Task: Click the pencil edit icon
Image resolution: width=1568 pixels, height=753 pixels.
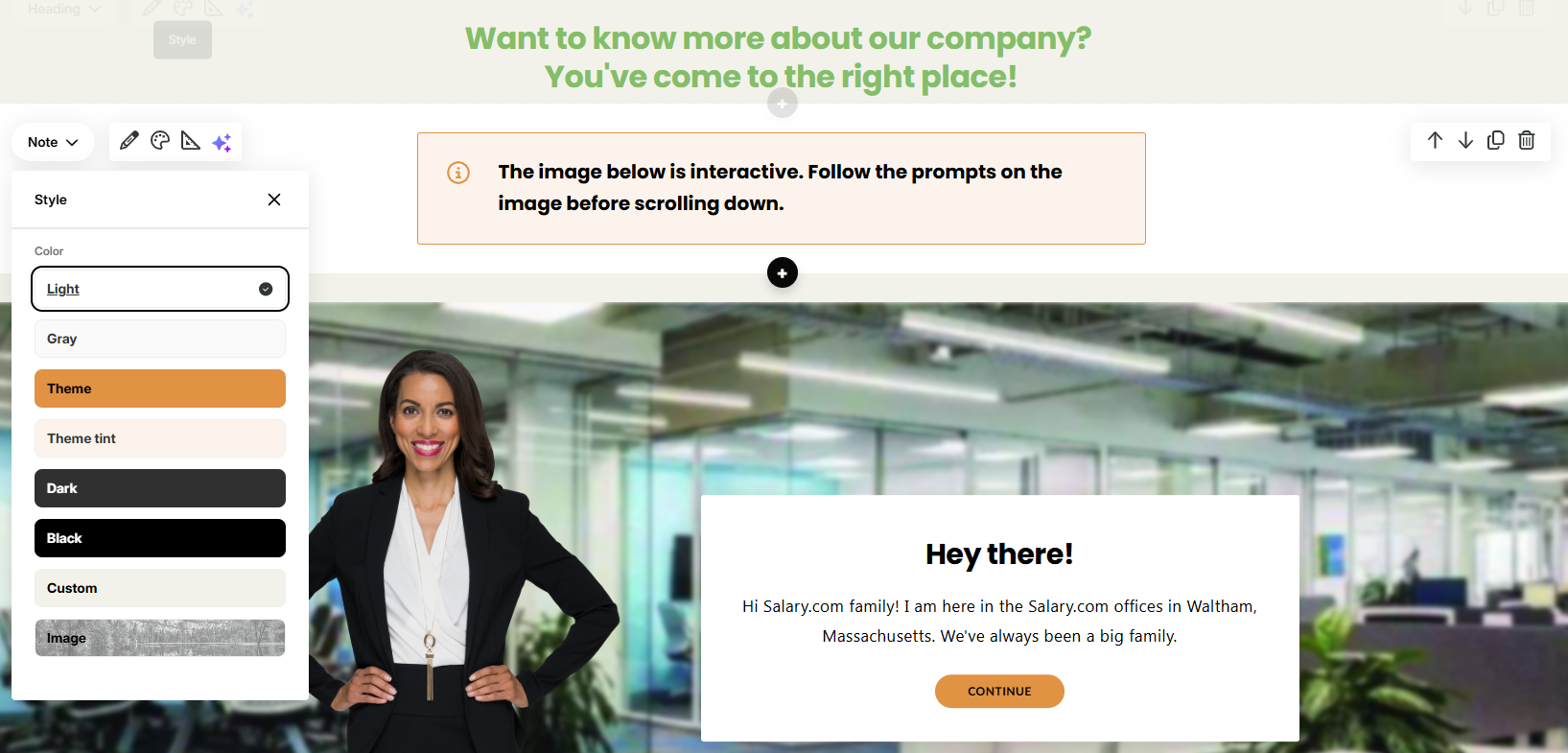Action: point(129,141)
